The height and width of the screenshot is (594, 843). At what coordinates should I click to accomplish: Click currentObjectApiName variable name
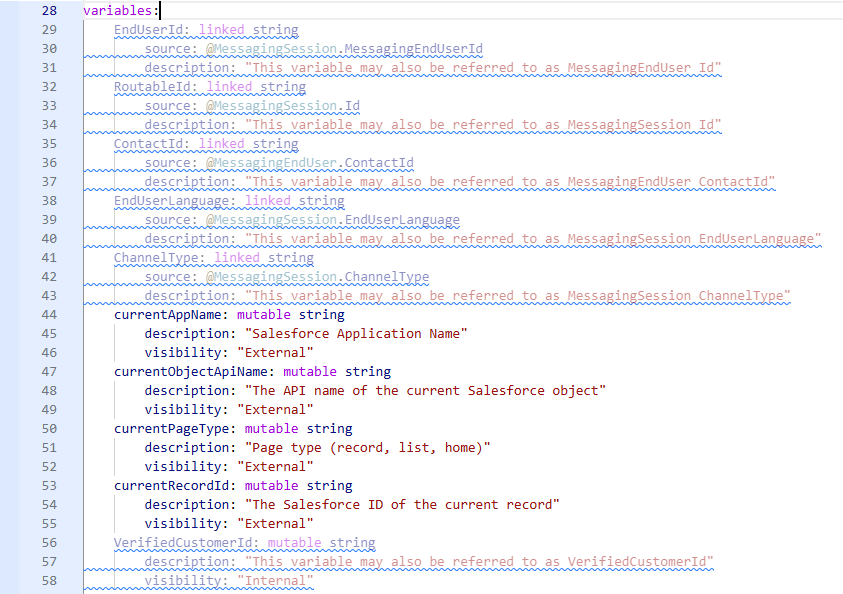point(191,371)
